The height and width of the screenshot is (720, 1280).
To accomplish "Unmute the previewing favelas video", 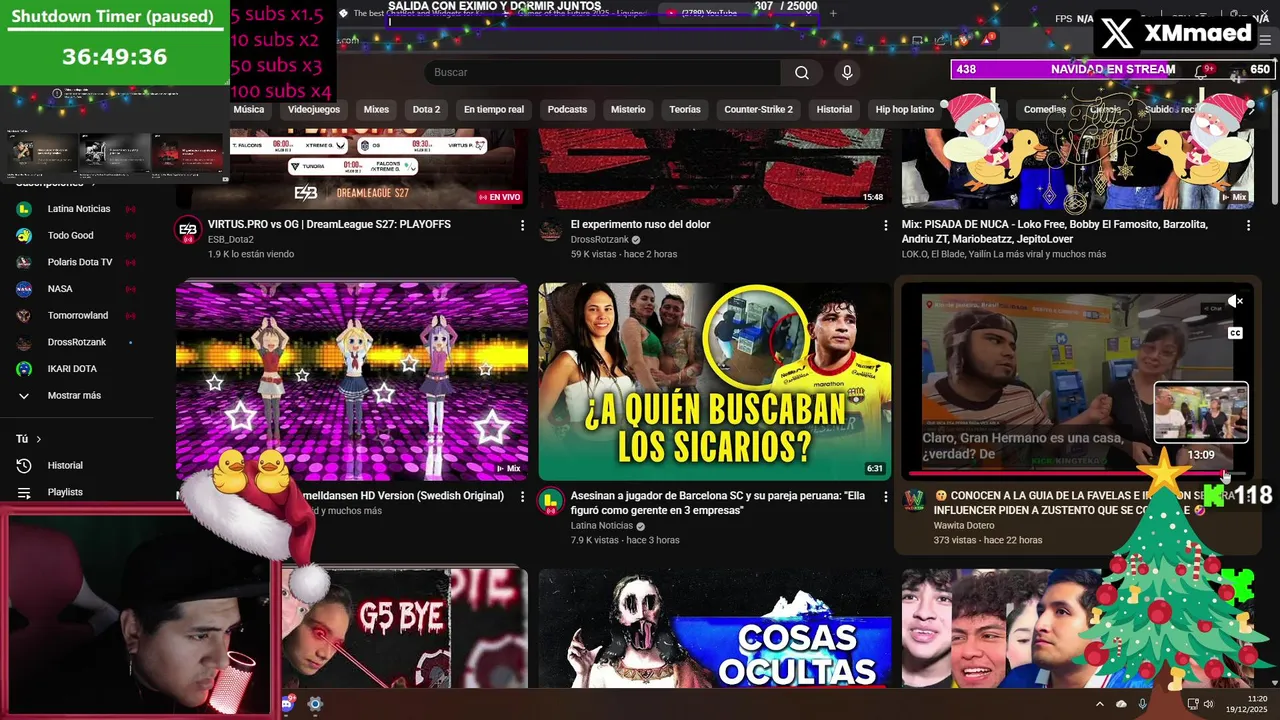I will click(x=1235, y=301).
